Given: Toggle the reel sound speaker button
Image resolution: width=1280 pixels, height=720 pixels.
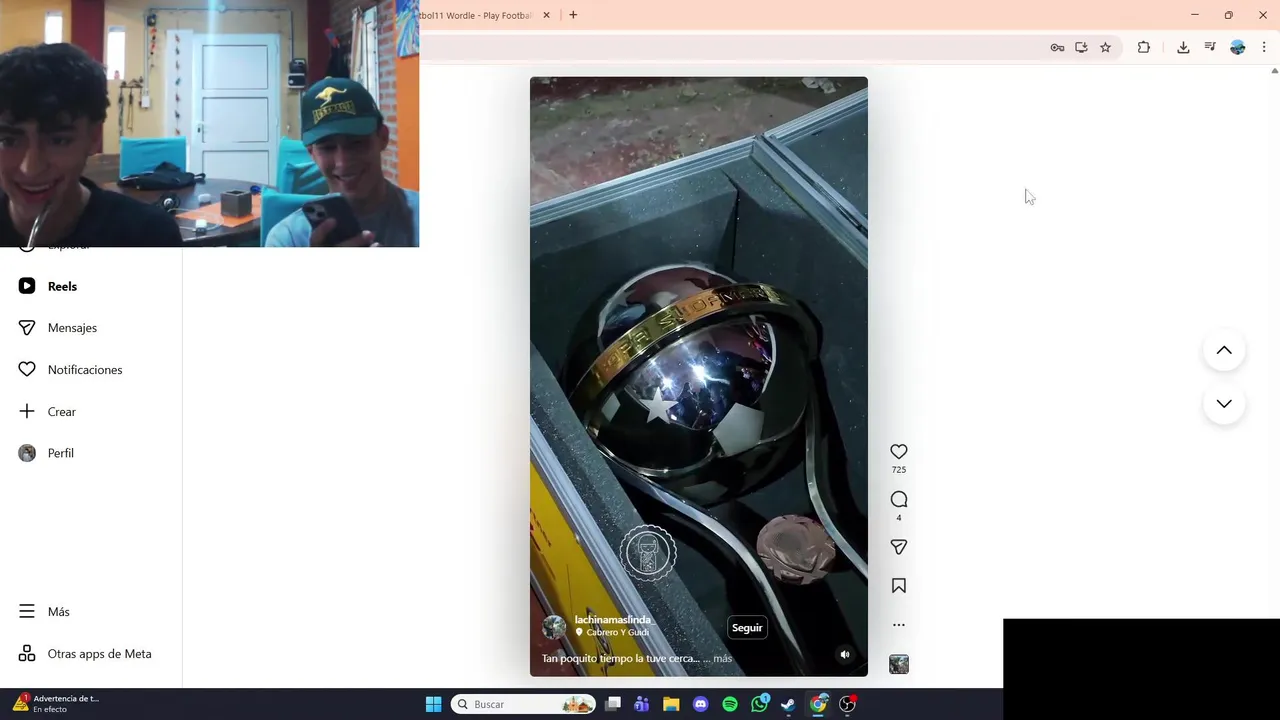Looking at the screenshot, I should 845,655.
